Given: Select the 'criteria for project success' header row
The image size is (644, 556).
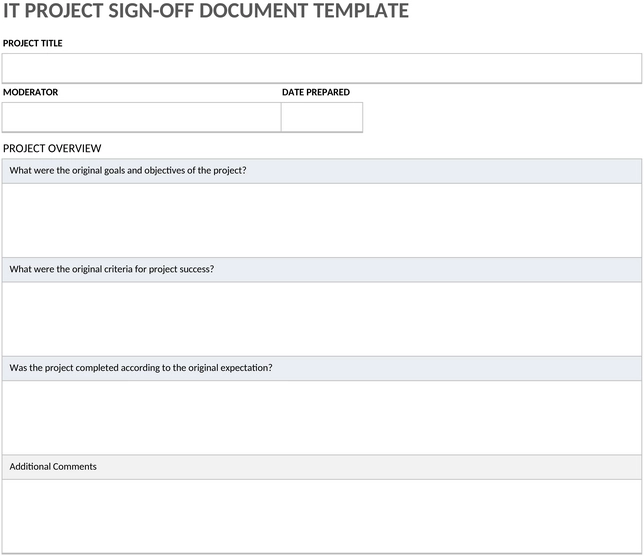Looking at the screenshot, I should point(322,270).
